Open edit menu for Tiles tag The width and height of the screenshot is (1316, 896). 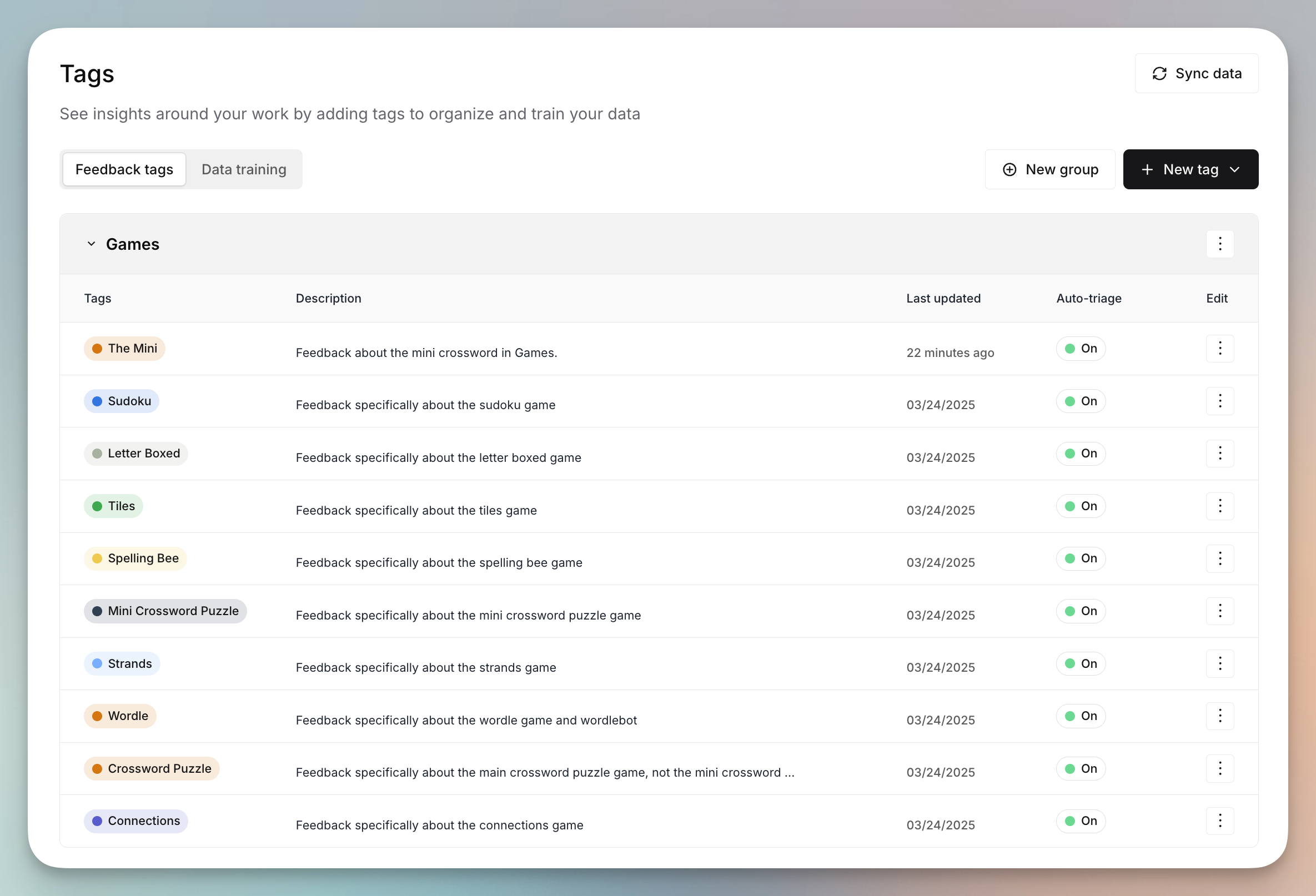(x=1220, y=506)
